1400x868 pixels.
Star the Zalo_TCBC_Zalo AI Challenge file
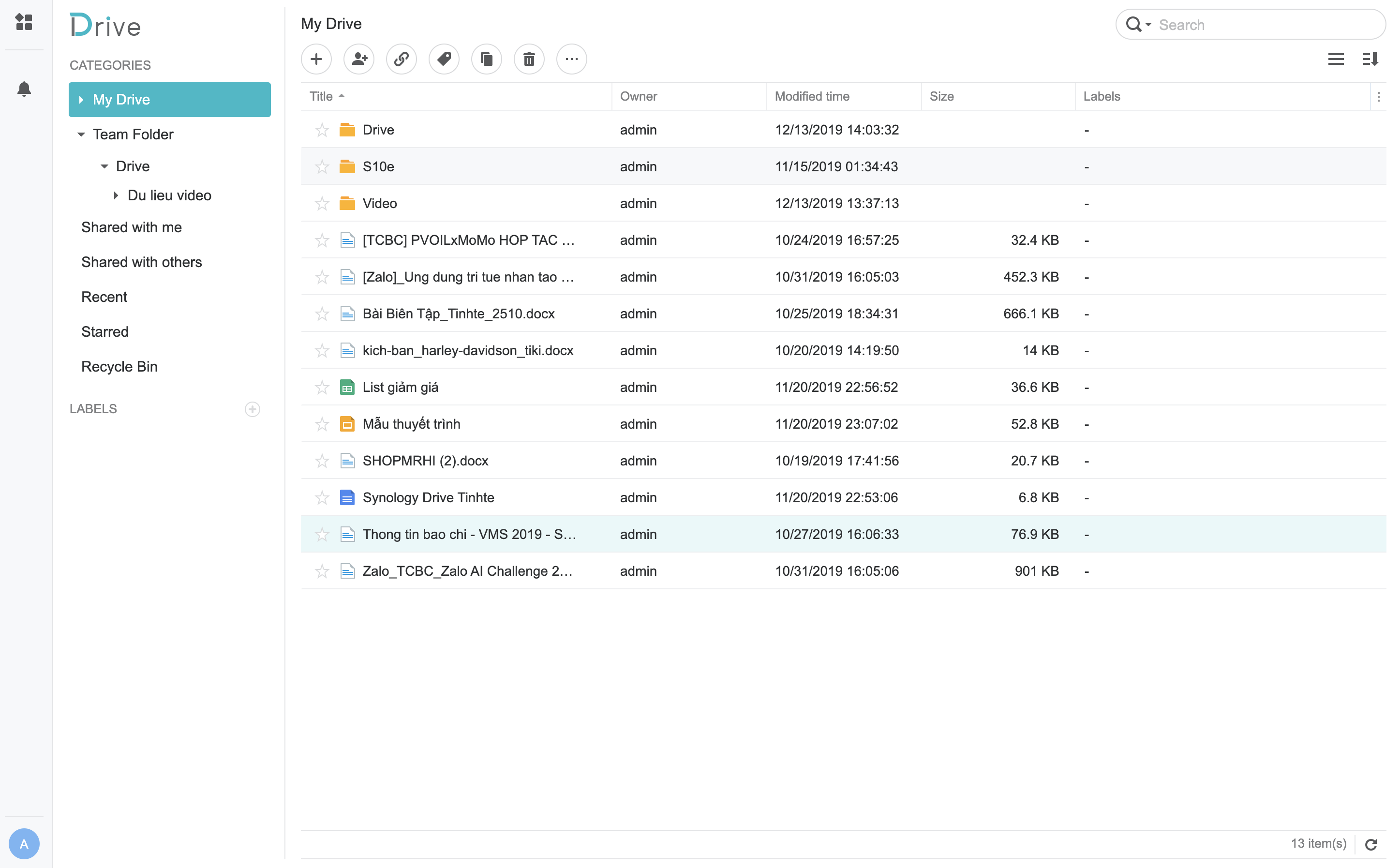pyautogui.click(x=322, y=570)
